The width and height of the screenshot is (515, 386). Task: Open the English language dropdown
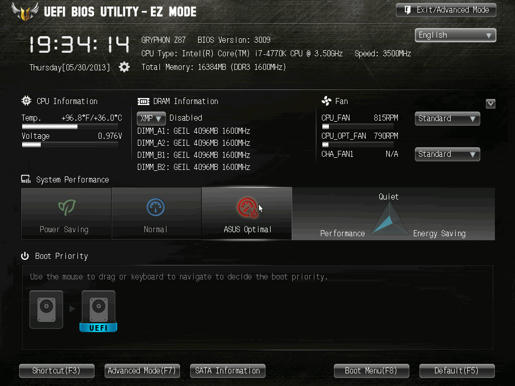[x=455, y=35]
